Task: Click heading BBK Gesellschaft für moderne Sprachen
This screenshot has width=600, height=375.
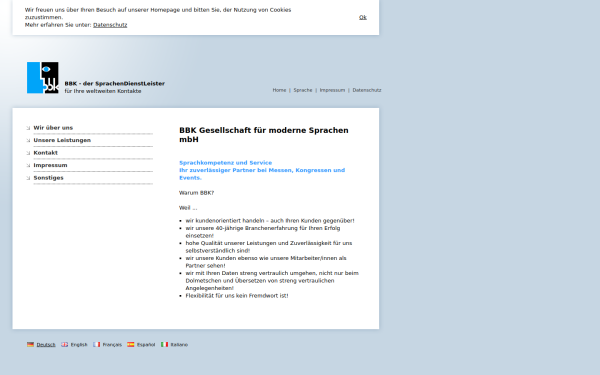Action: (264, 135)
